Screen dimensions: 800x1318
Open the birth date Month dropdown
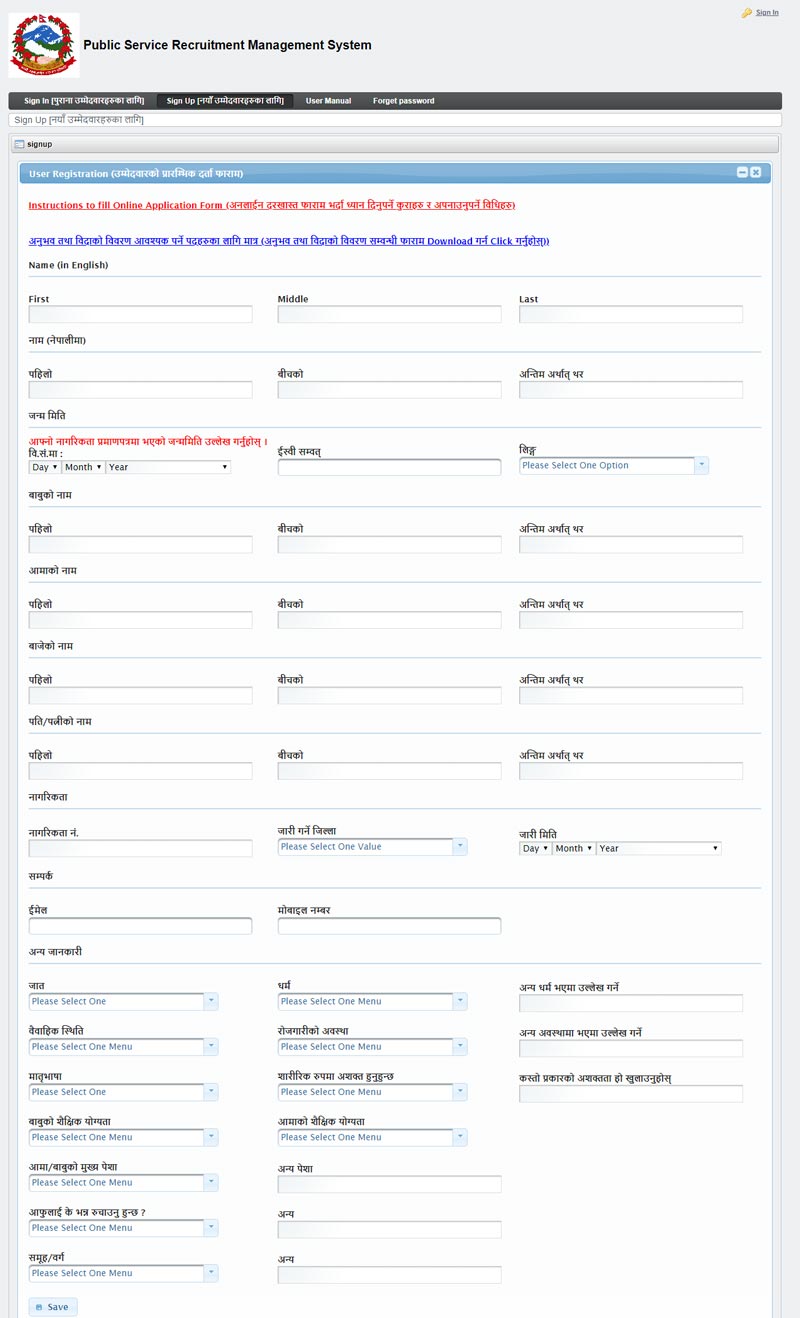[x=83, y=467]
